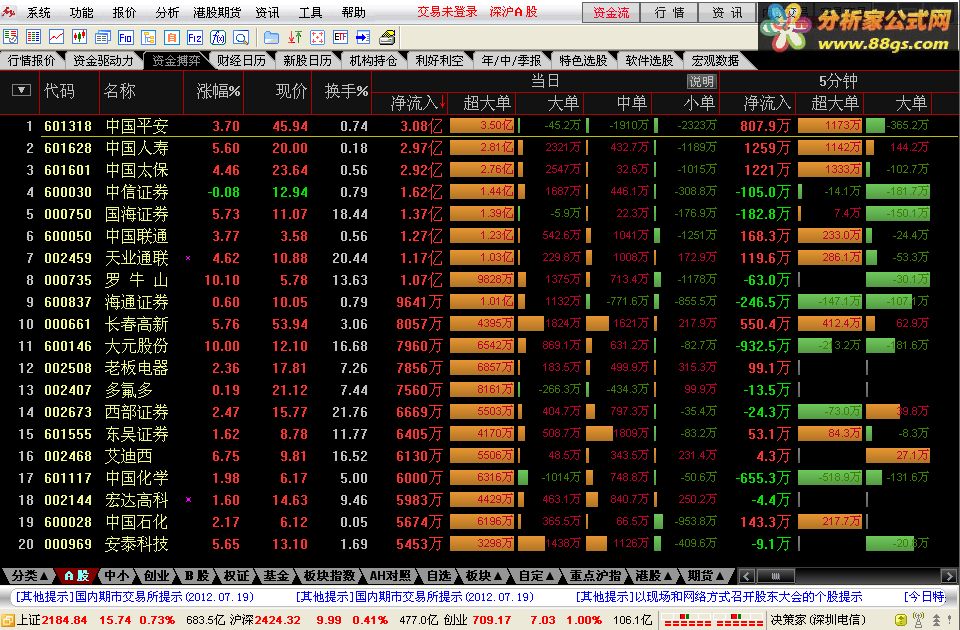Open the red line chart toolbar icon

[x=56, y=37]
